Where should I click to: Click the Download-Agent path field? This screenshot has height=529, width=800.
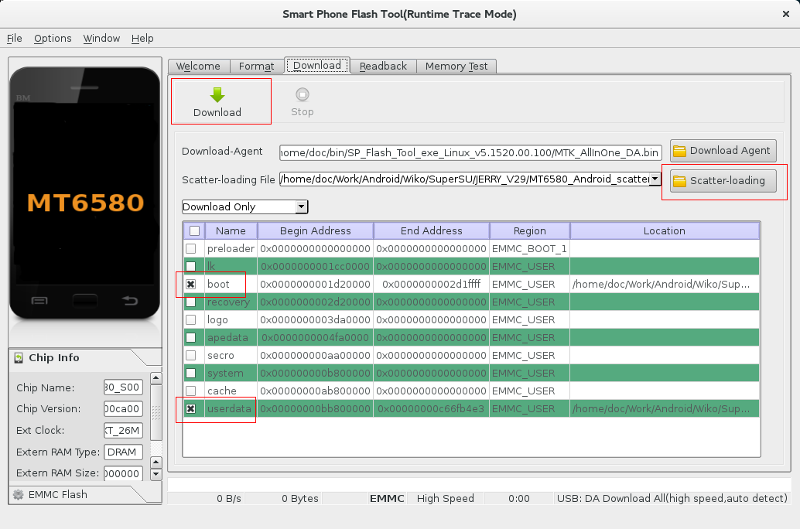(x=470, y=153)
